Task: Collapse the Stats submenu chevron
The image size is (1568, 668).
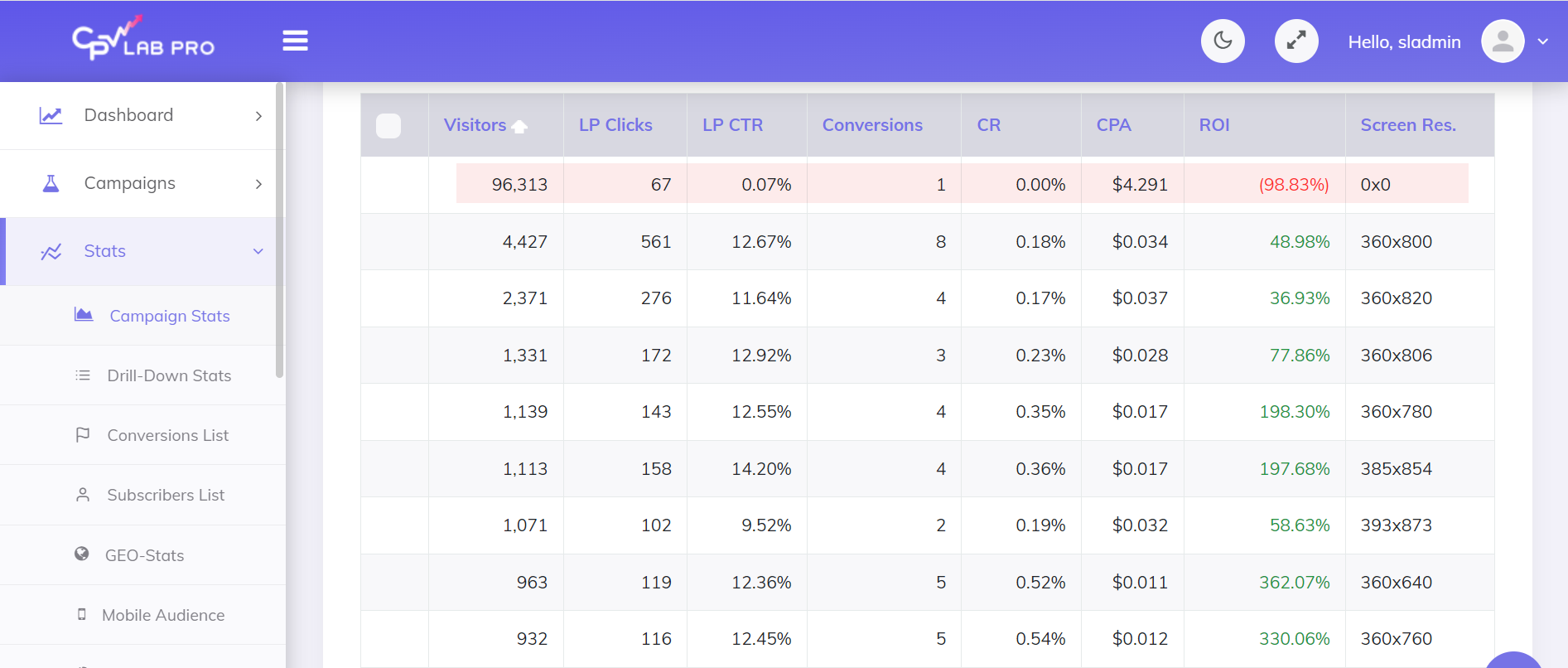Action: (258, 251)
